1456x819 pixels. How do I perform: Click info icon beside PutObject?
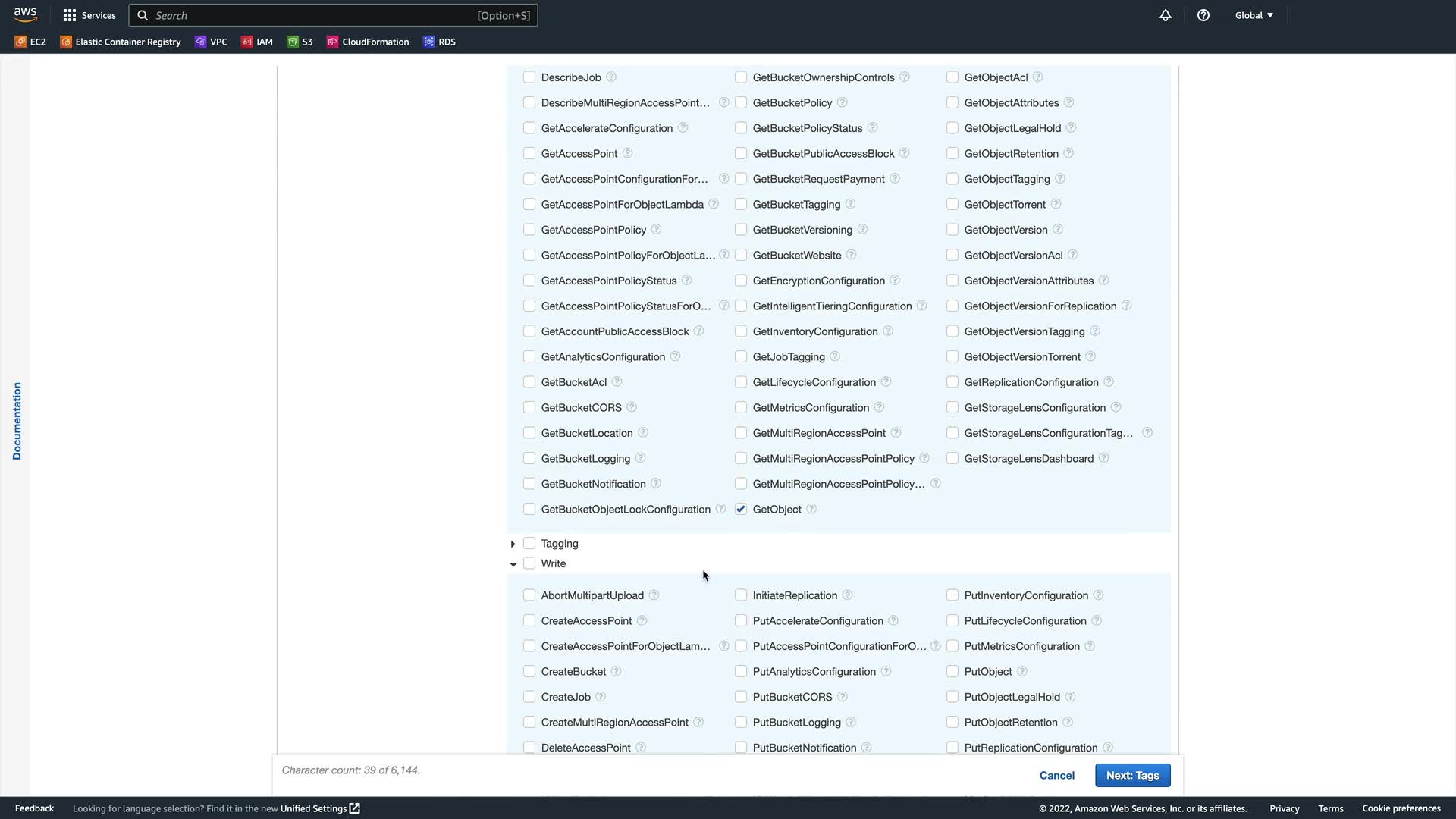coord(1022,671)
